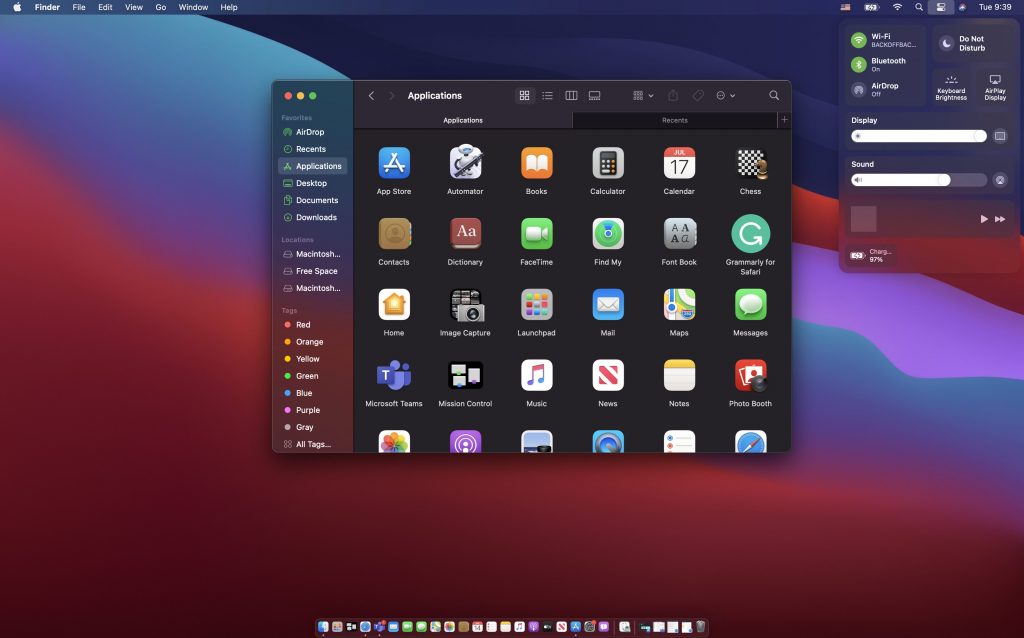Open the Edit menu
The height and width of the screenshot is (638, 1024).
[x=105, y=7]
